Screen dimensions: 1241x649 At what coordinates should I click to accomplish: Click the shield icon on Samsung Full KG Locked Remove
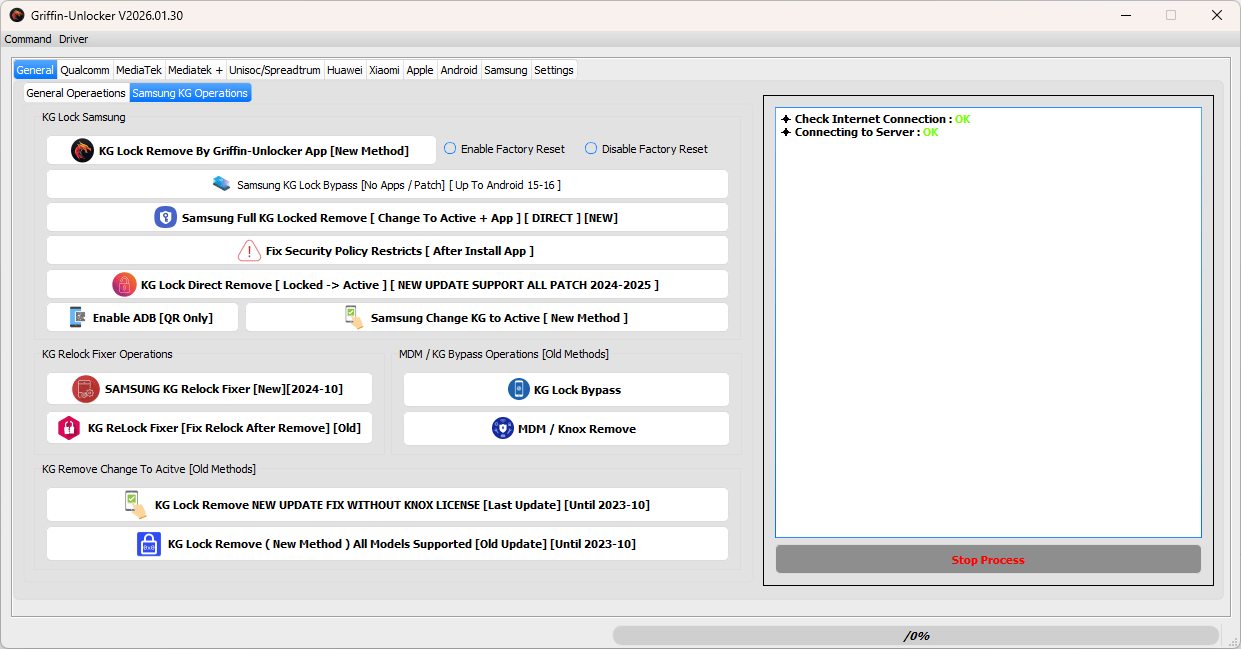pyautogui.click(x=166, y=217)
